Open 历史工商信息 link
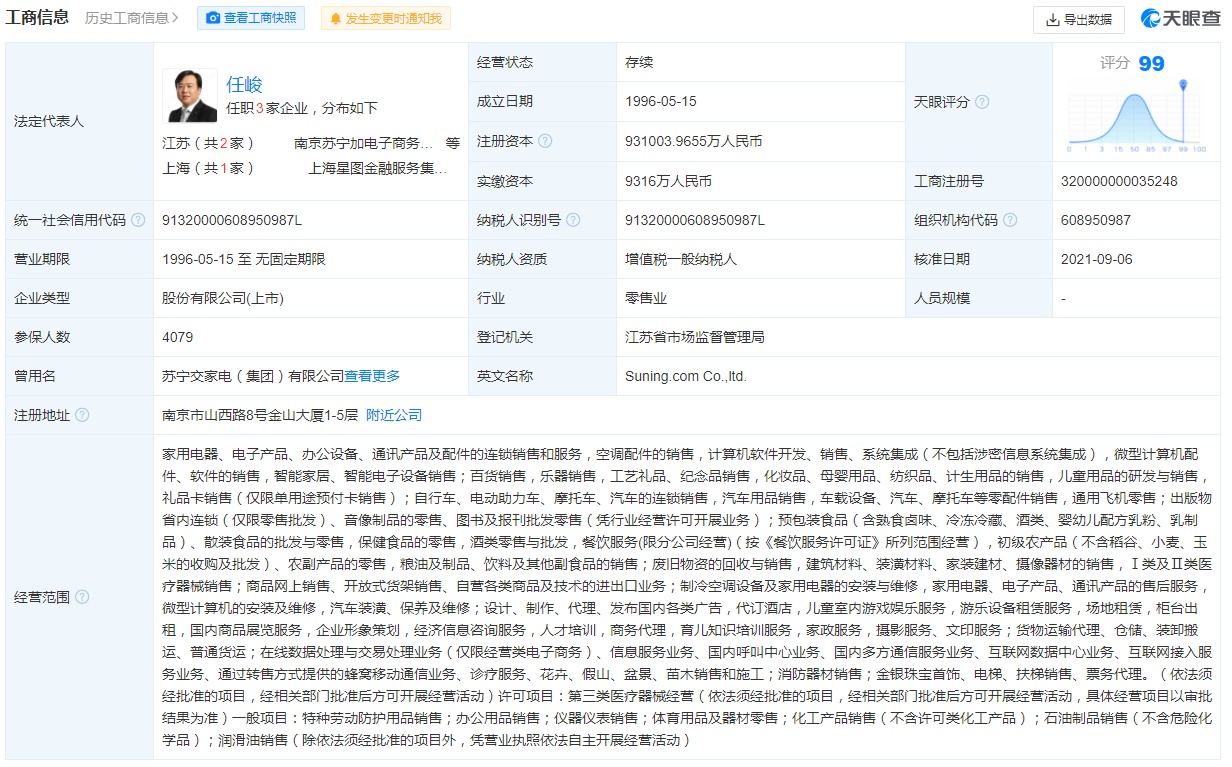1232x767 pixels. pyautogui.click(x=132, y=18)
